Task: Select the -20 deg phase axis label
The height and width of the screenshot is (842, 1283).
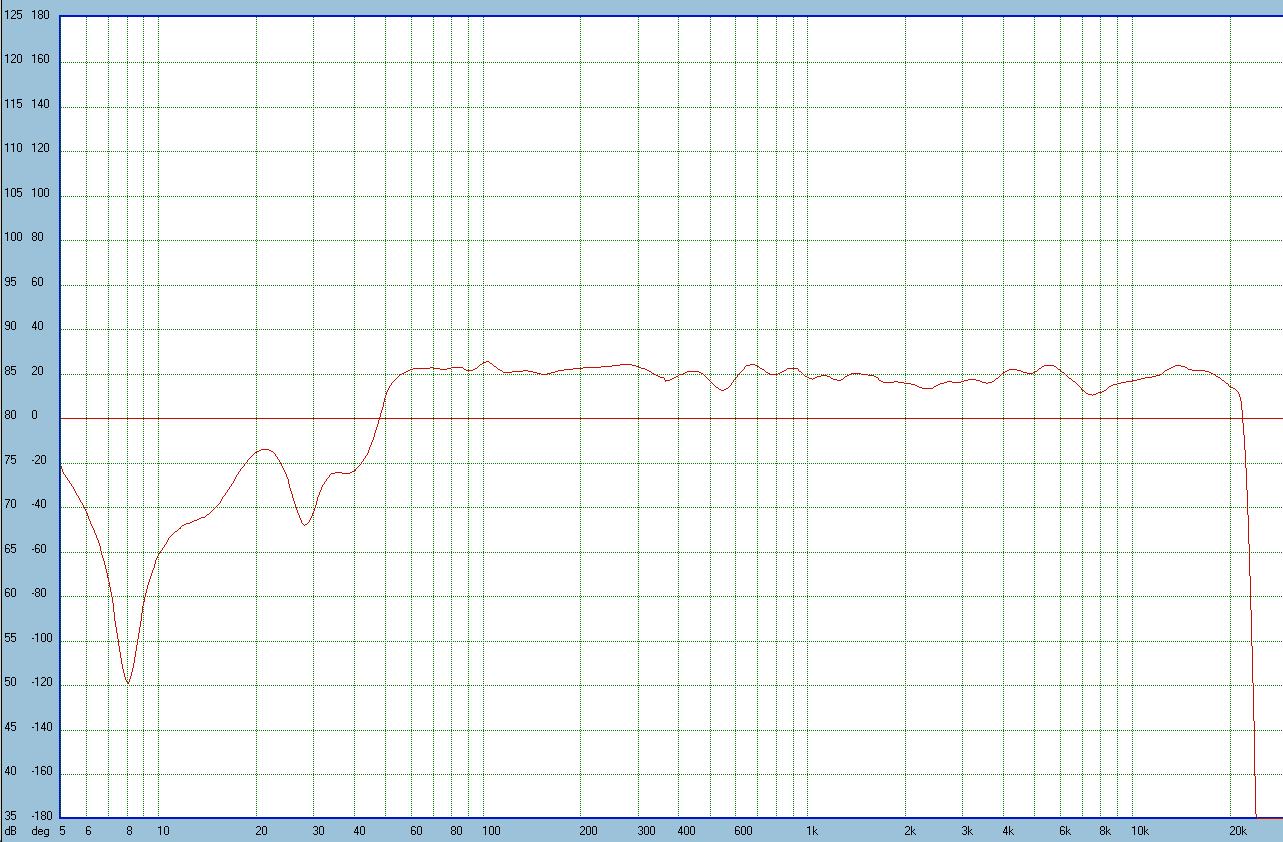Action: coord(40,460)
